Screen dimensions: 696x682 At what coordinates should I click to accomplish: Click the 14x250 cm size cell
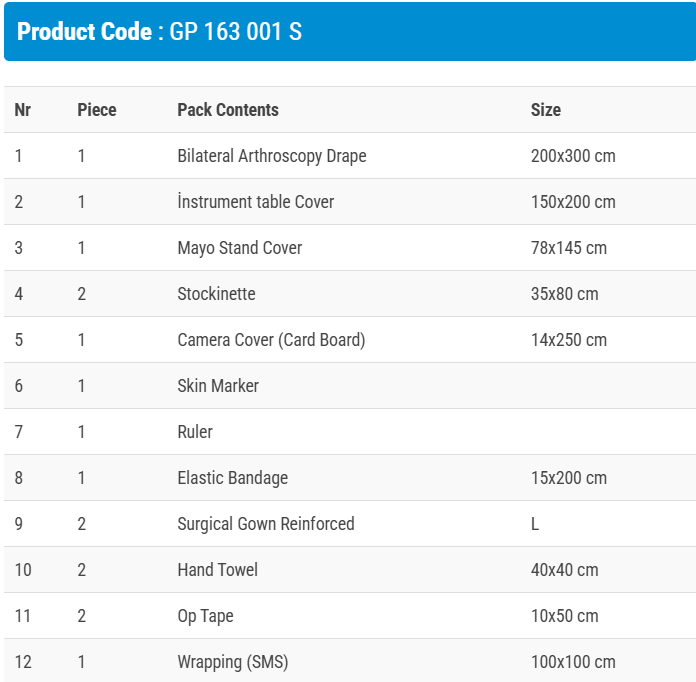(569, 340)
